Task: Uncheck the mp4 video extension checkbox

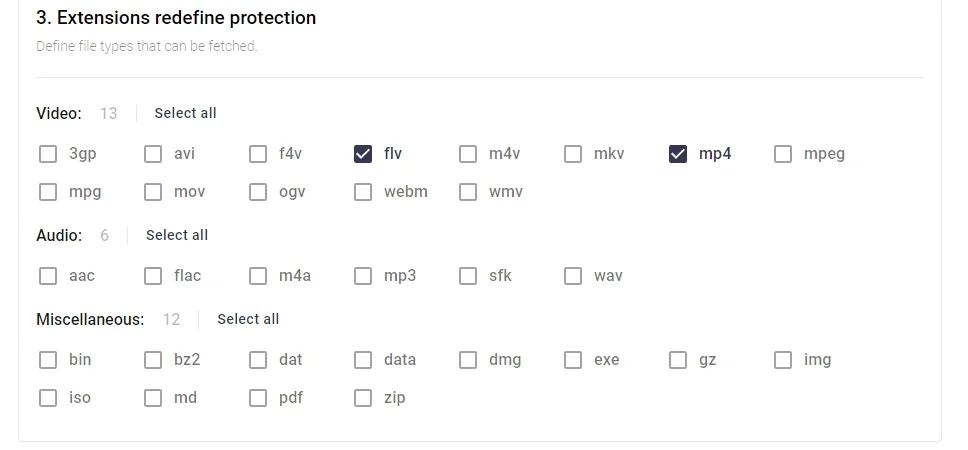Action: tap(678, 154)
